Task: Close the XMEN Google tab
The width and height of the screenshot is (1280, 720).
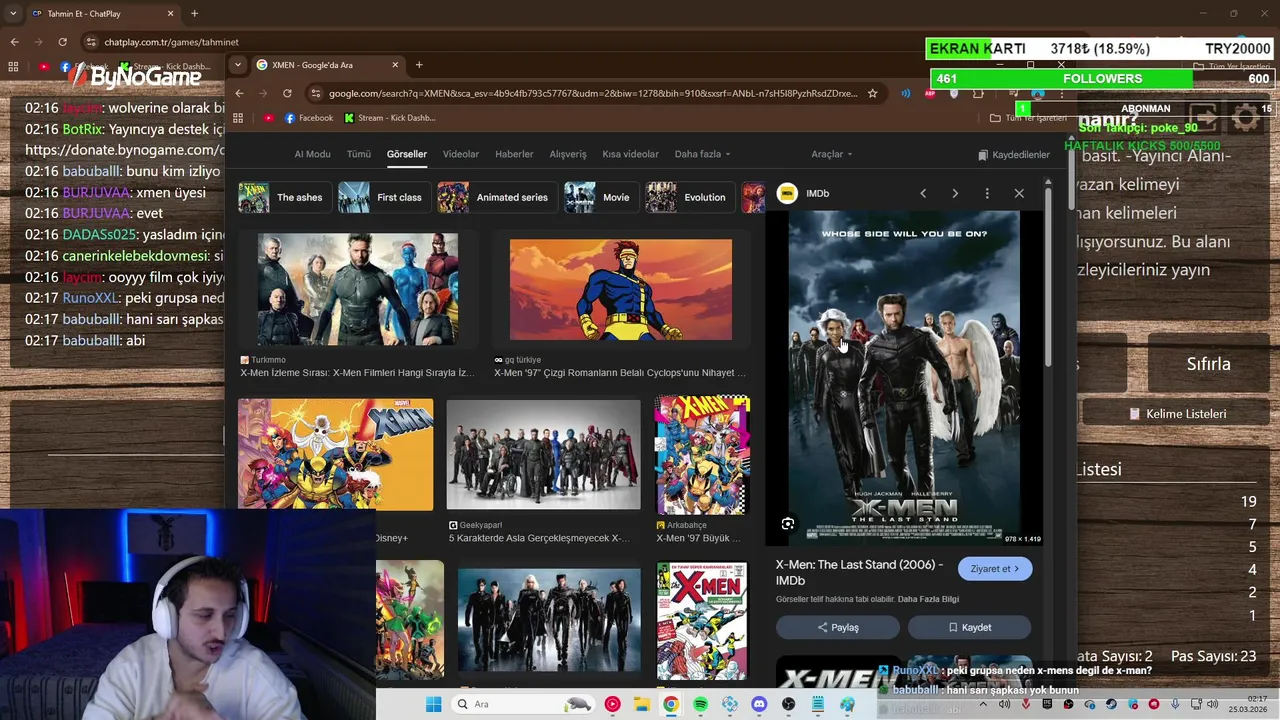Action: pyautogui.click(x=395, y=65)
